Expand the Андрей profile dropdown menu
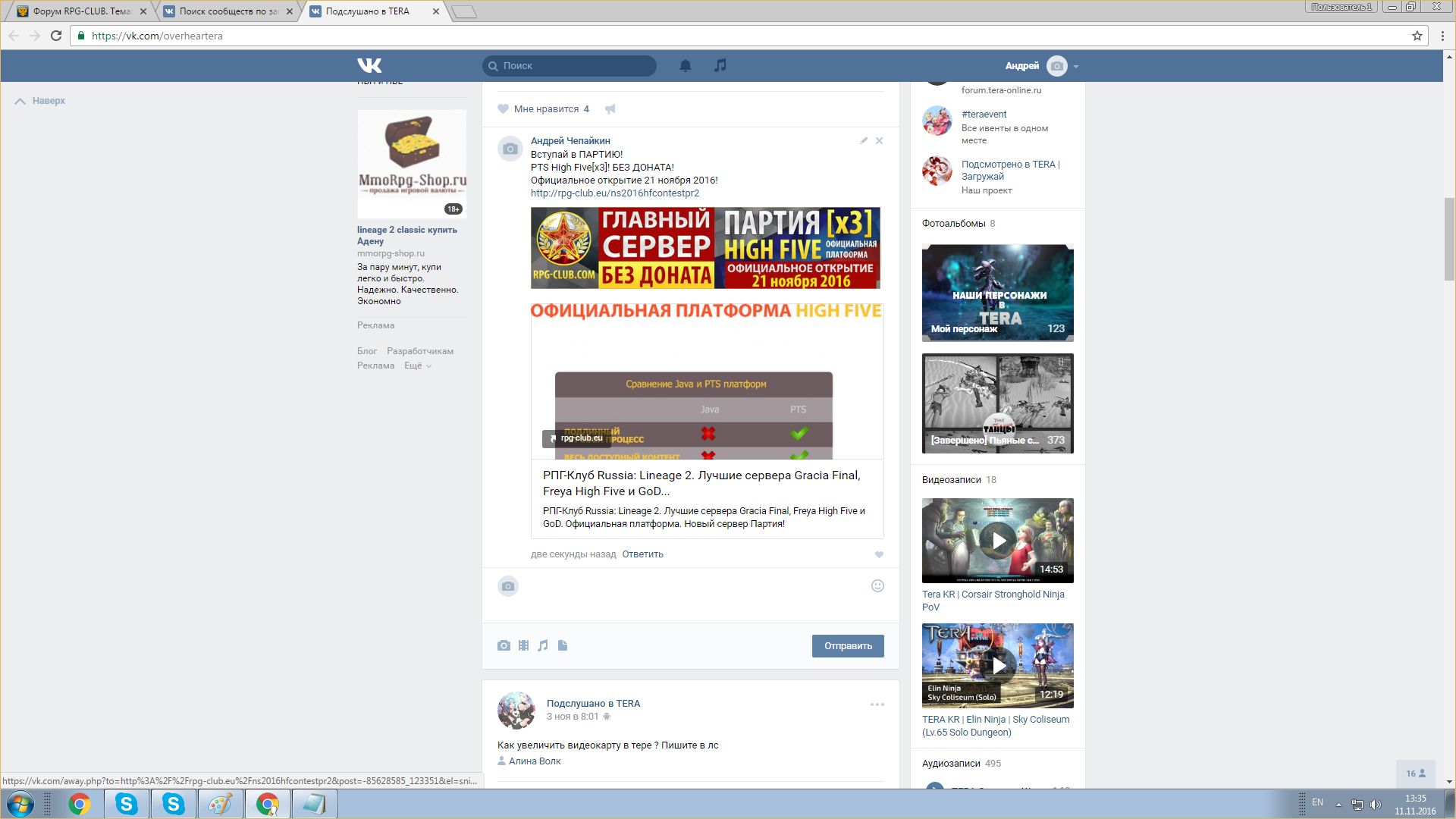This screenshot has height=819, width=1456. point(1075,67)
